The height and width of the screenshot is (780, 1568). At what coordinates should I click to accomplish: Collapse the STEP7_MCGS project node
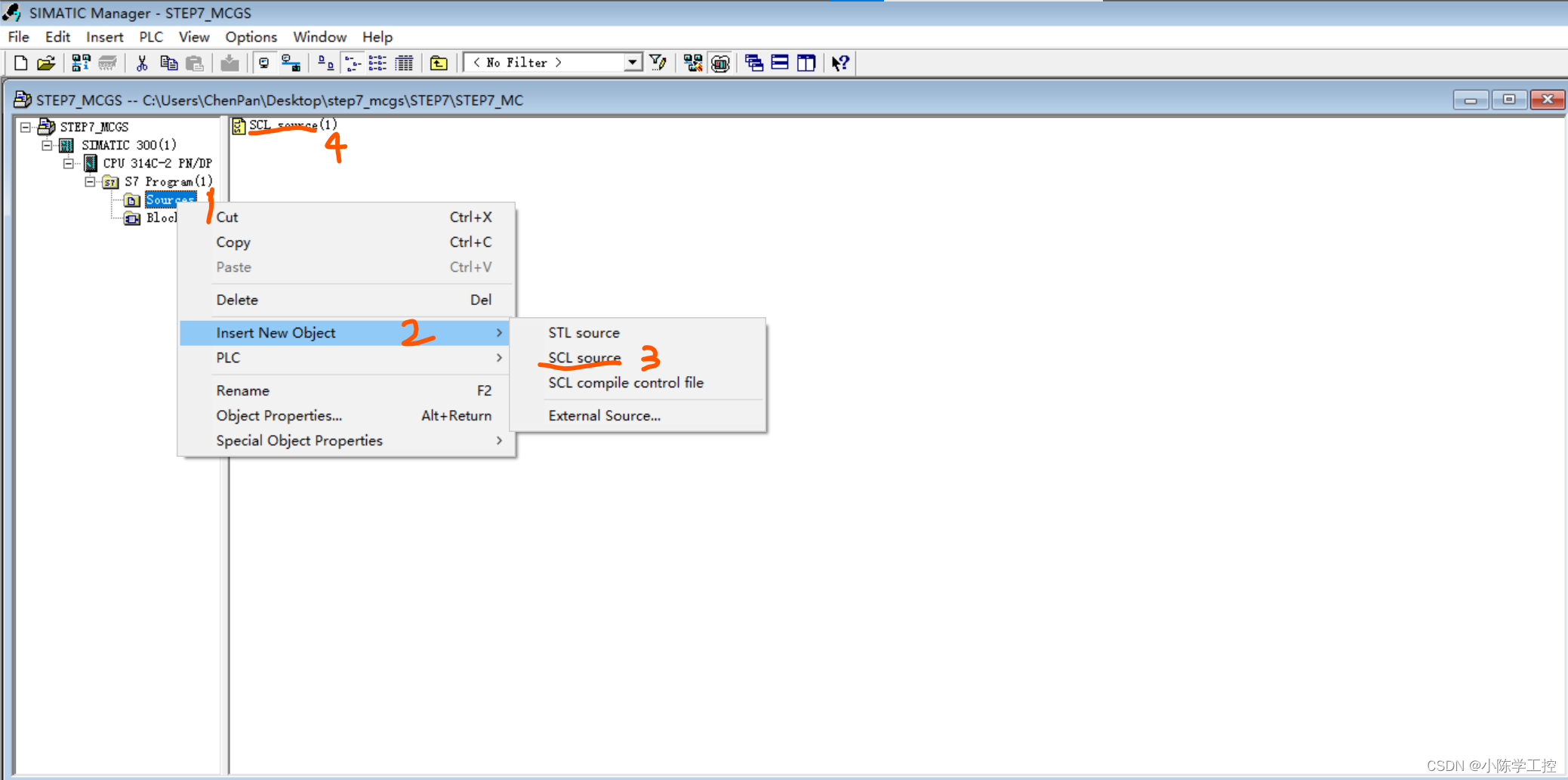click(26, 127)
